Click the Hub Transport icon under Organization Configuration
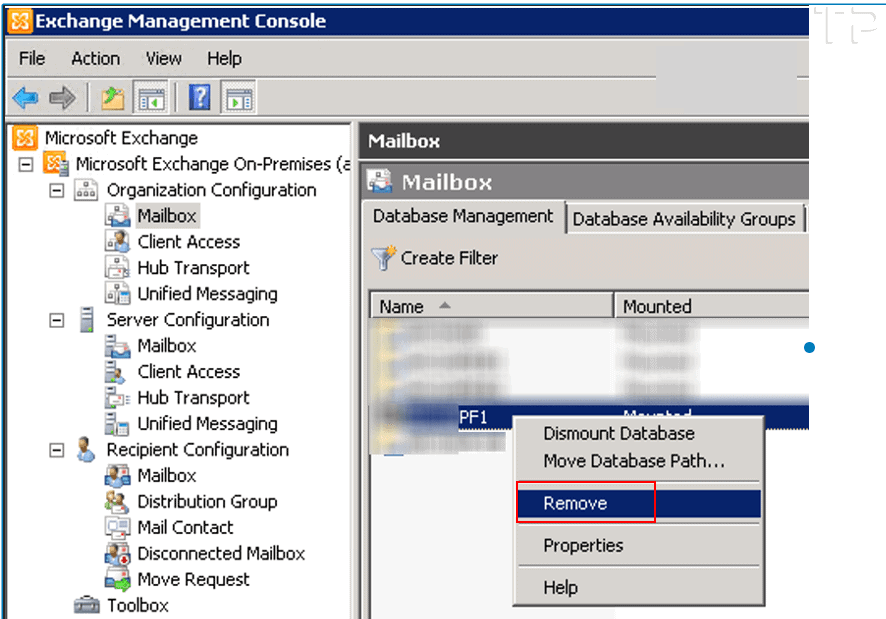Screen dimensions: 886x619 point(118,267)
